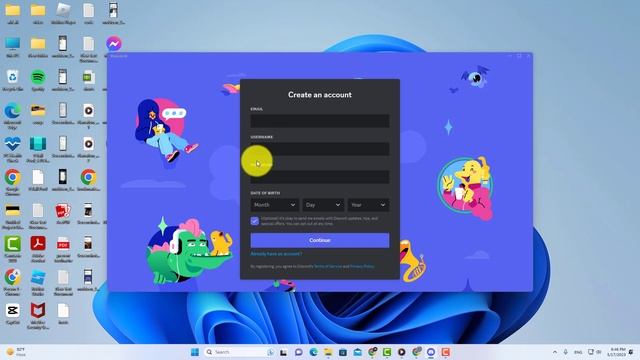Open Discord icon on taskbar
Screen dimensions: 640x360
pyautogui.click(x=431, y=352)
